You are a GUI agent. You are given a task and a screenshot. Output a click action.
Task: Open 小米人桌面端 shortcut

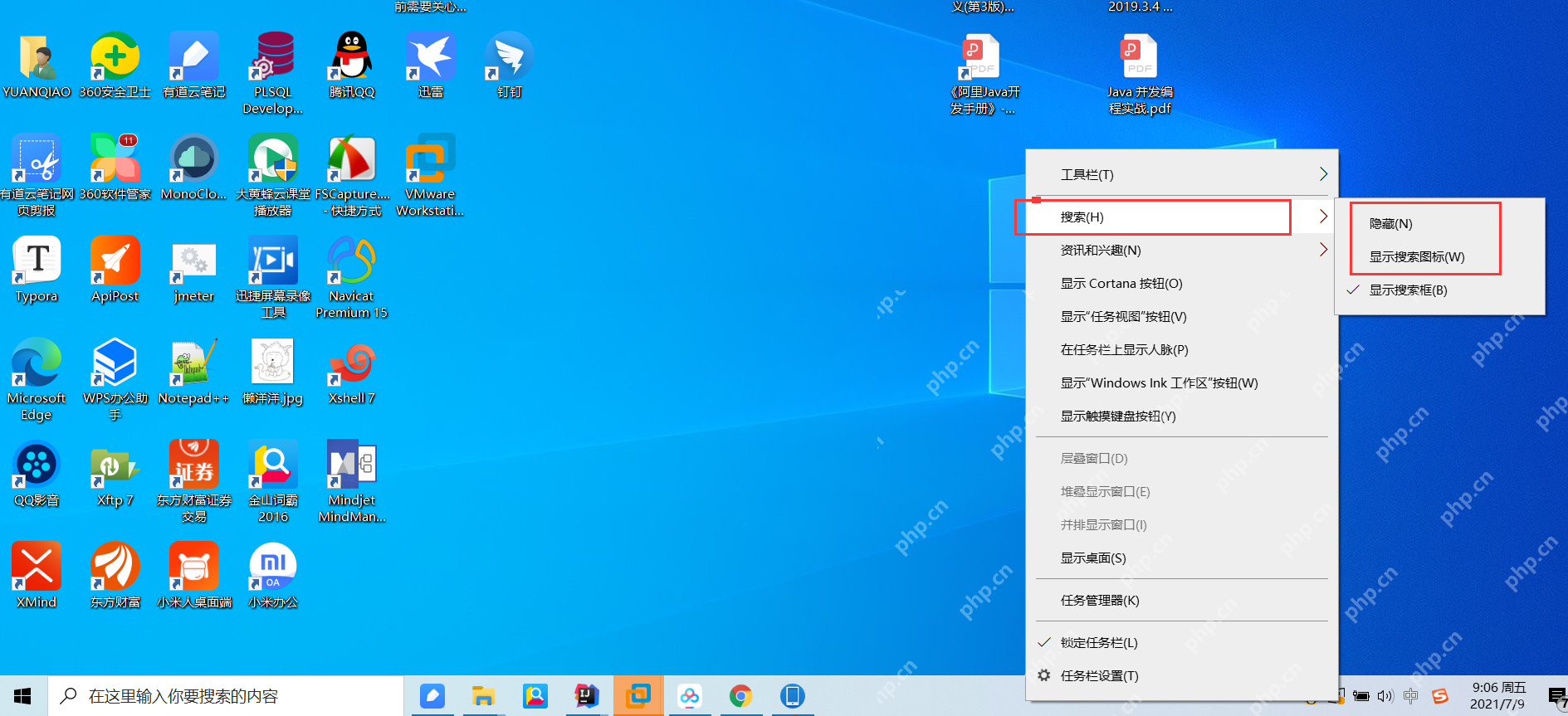click(194, 567)
